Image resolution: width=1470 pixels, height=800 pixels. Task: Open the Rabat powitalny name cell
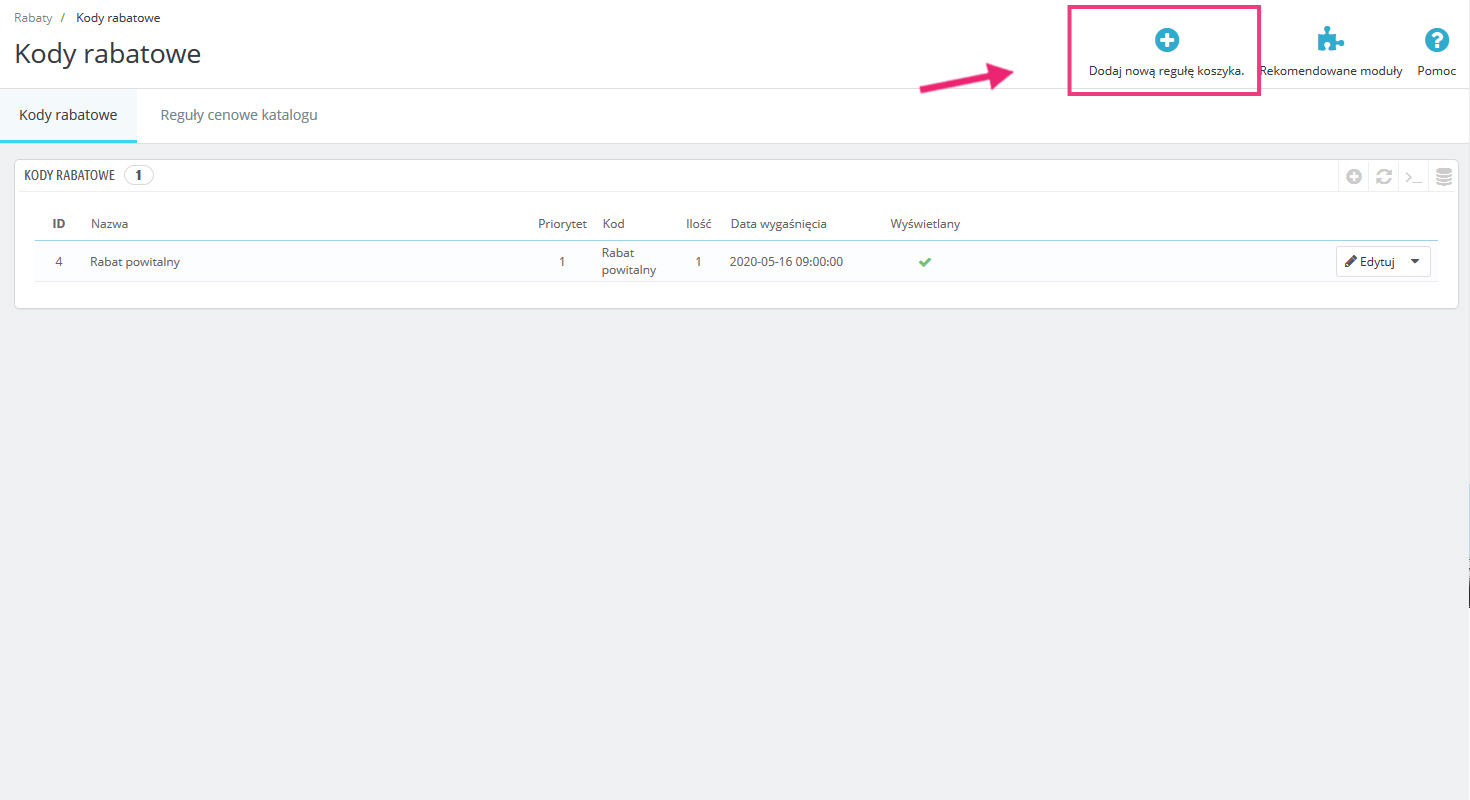click(x=135, y=262)
